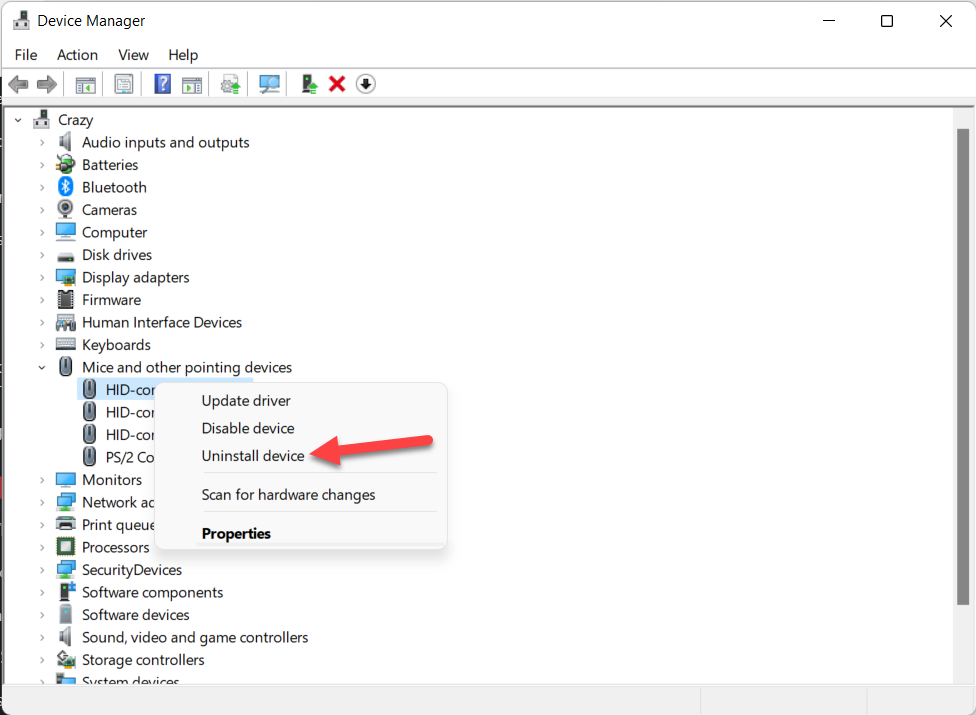Click the Show/Hide console tree icon
976x715 pixels.
pyautogui.click(x=86, y=84)
